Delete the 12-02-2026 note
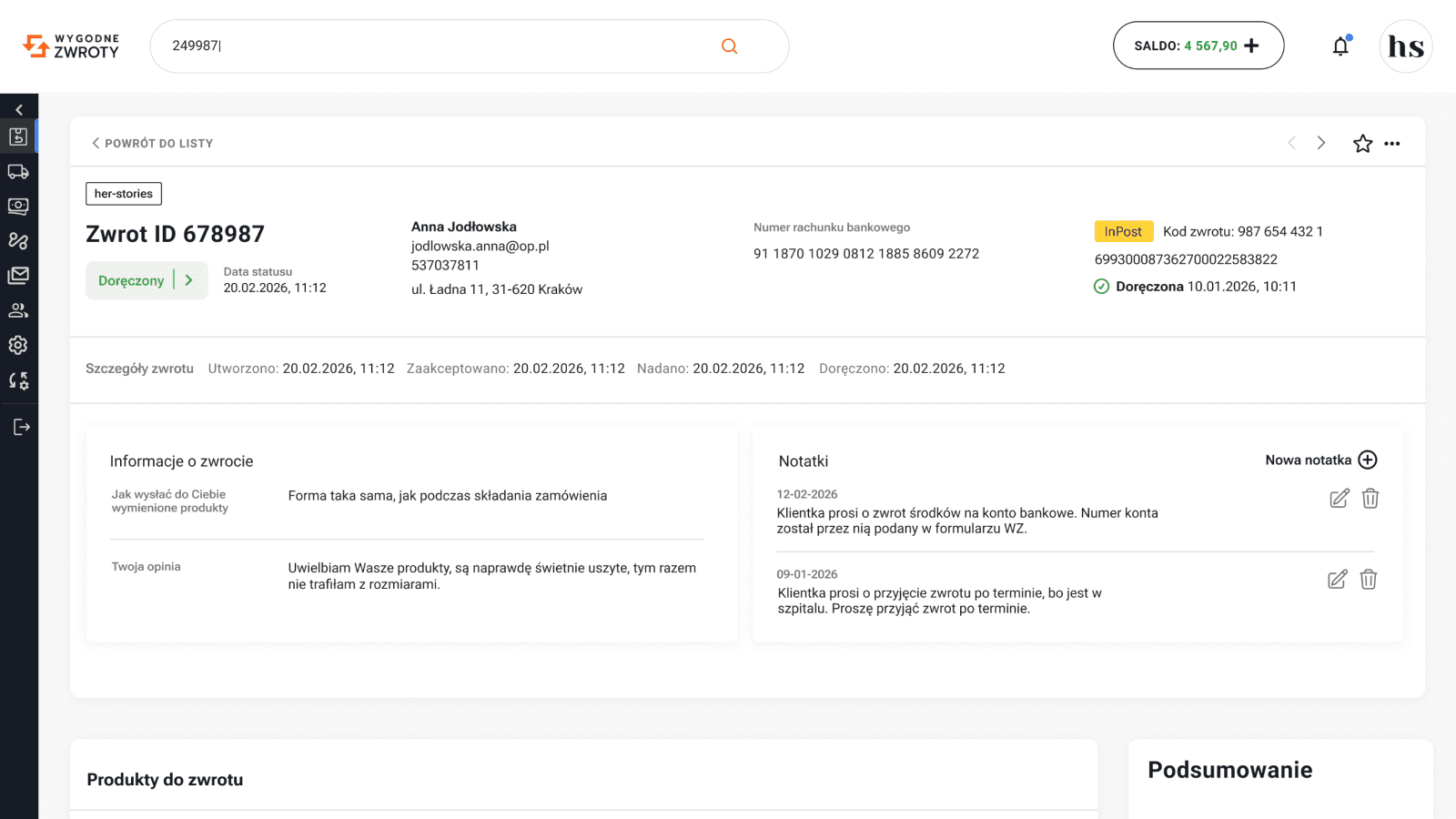This screenshot has height=819, width=1456. click(x=1370, y=498)
